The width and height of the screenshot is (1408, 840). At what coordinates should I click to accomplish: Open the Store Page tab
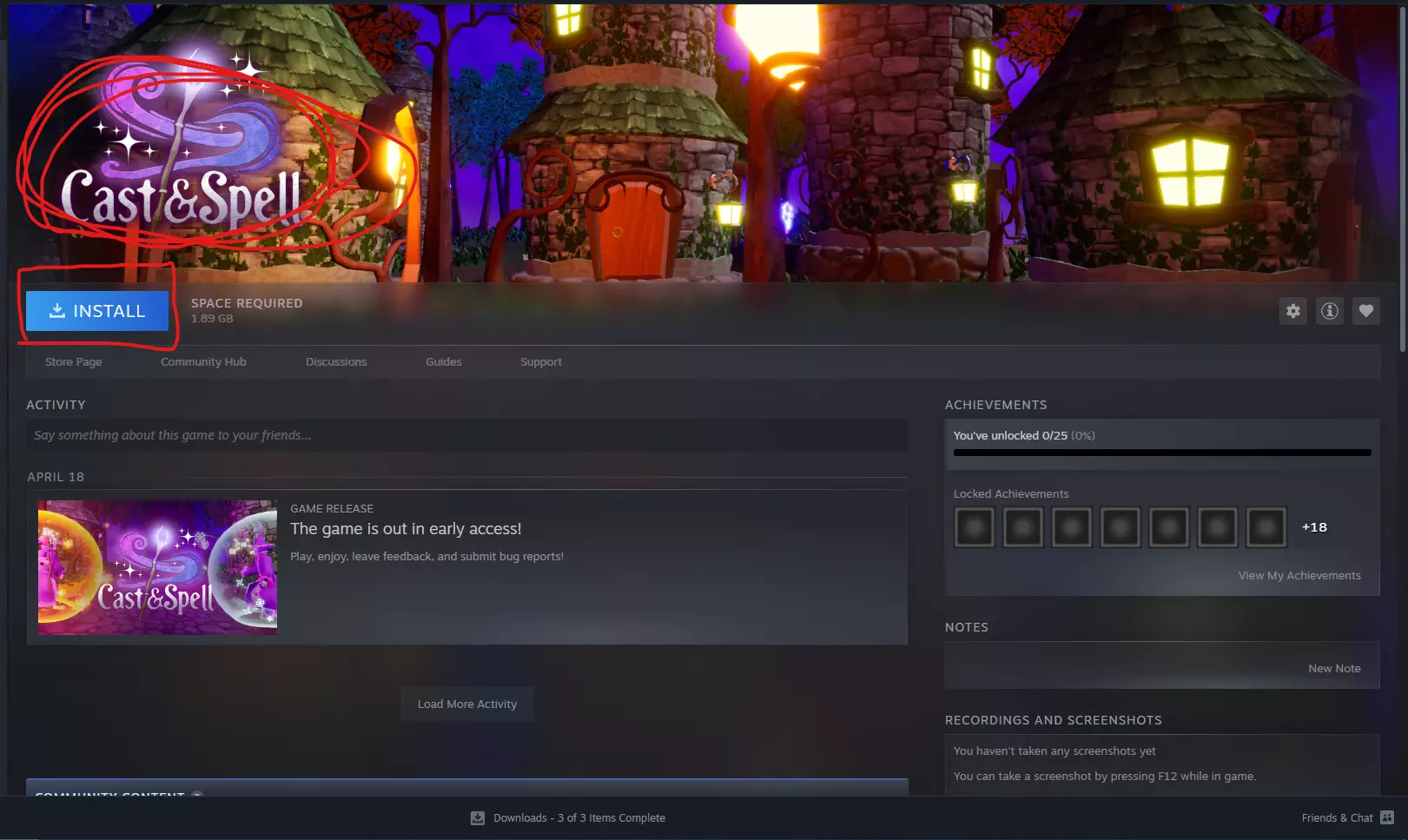[74, 362]
